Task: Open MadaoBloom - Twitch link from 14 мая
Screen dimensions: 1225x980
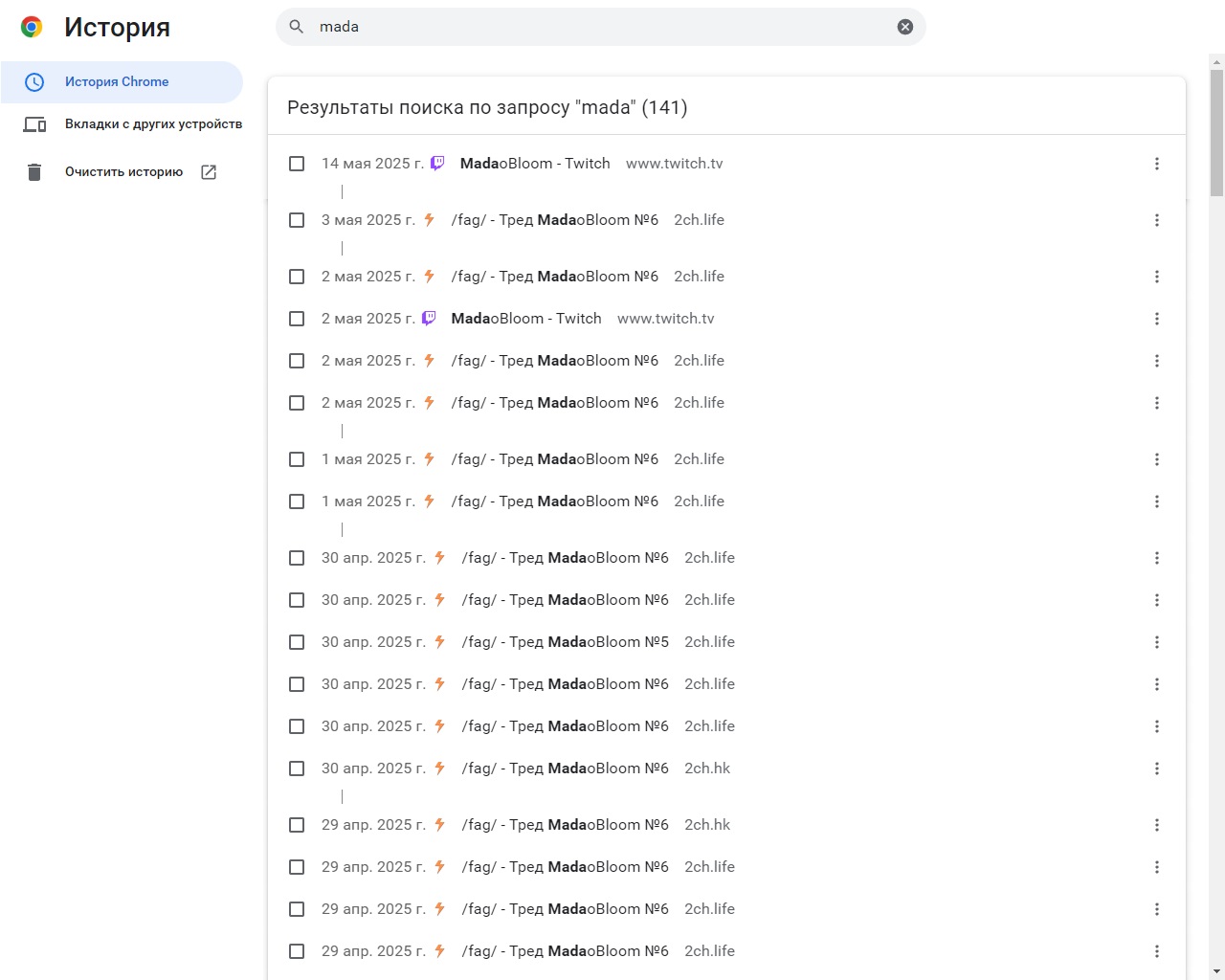Action: (535, 164)
